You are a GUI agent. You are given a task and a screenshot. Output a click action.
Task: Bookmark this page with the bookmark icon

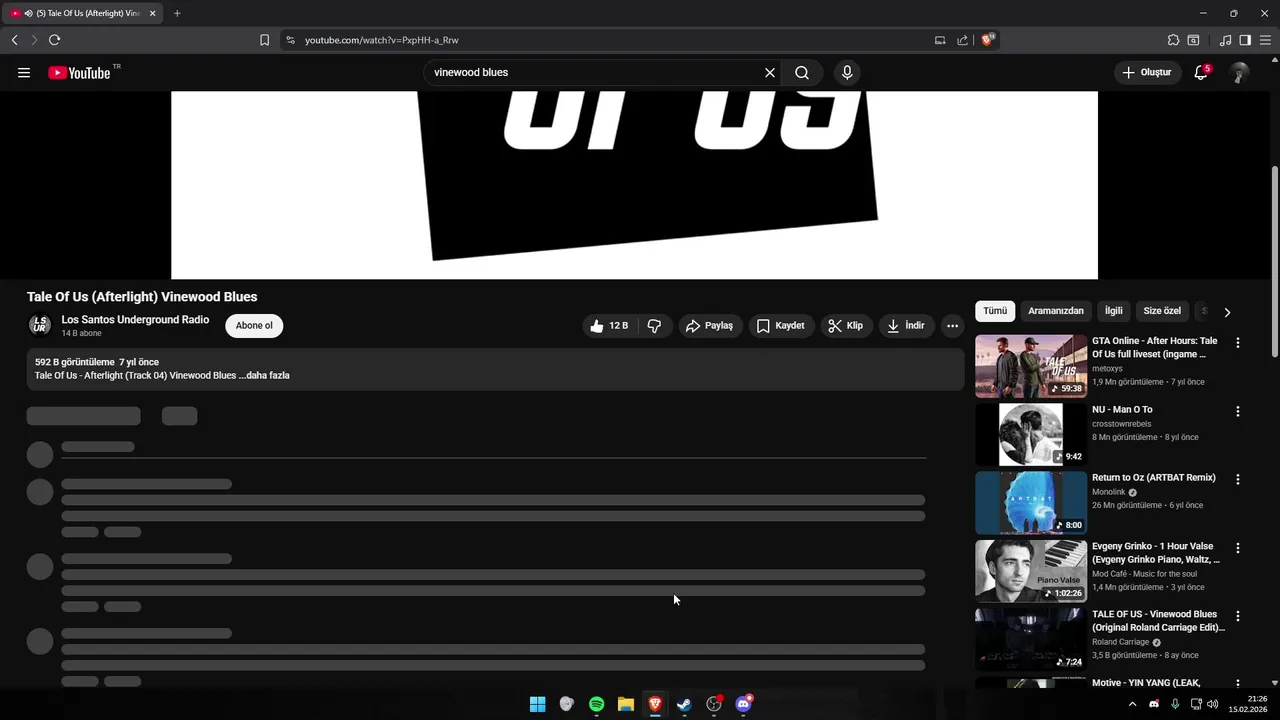tap(264, 40)
